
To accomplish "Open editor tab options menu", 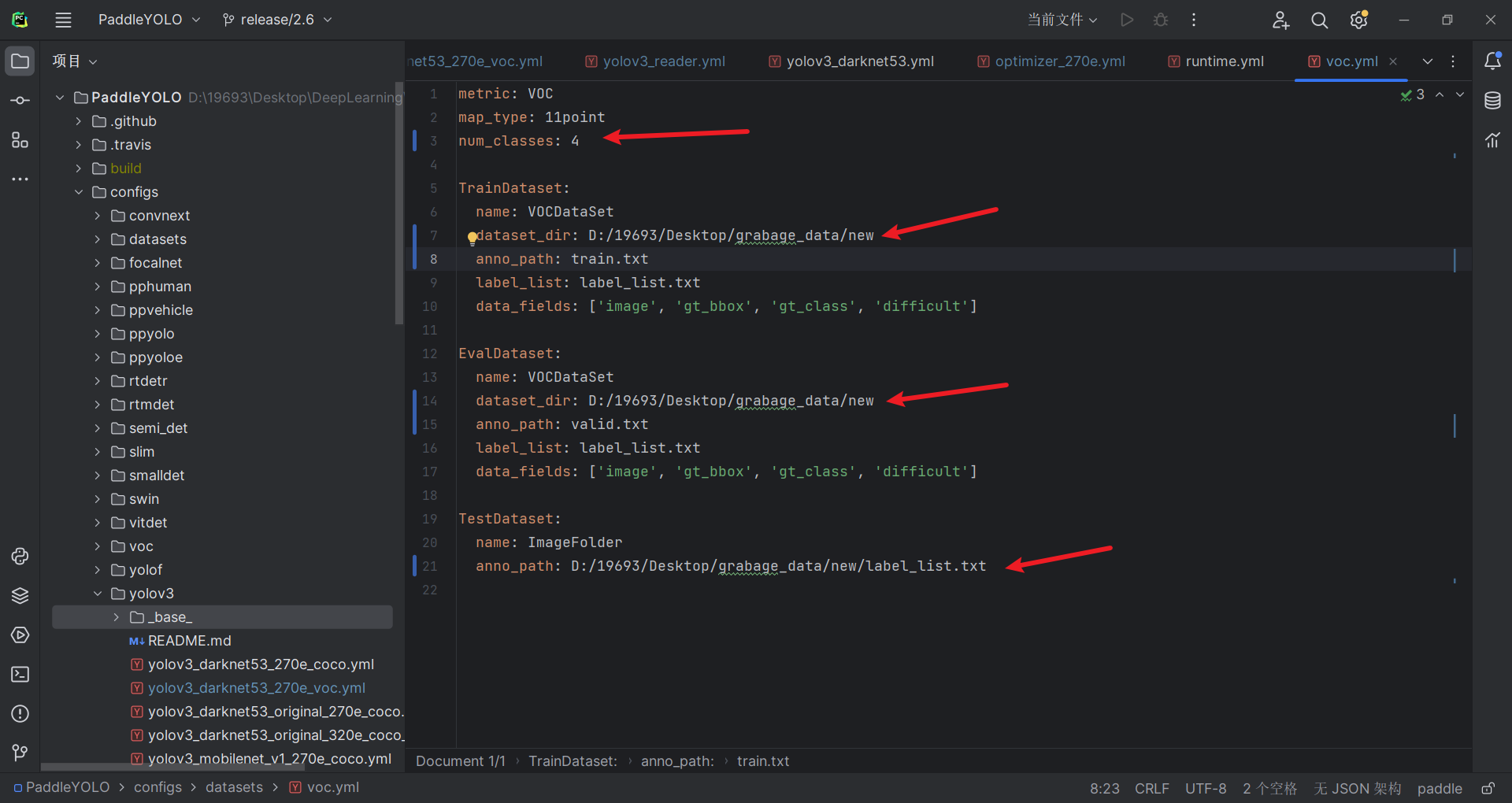I will [x=1453, y=61].
